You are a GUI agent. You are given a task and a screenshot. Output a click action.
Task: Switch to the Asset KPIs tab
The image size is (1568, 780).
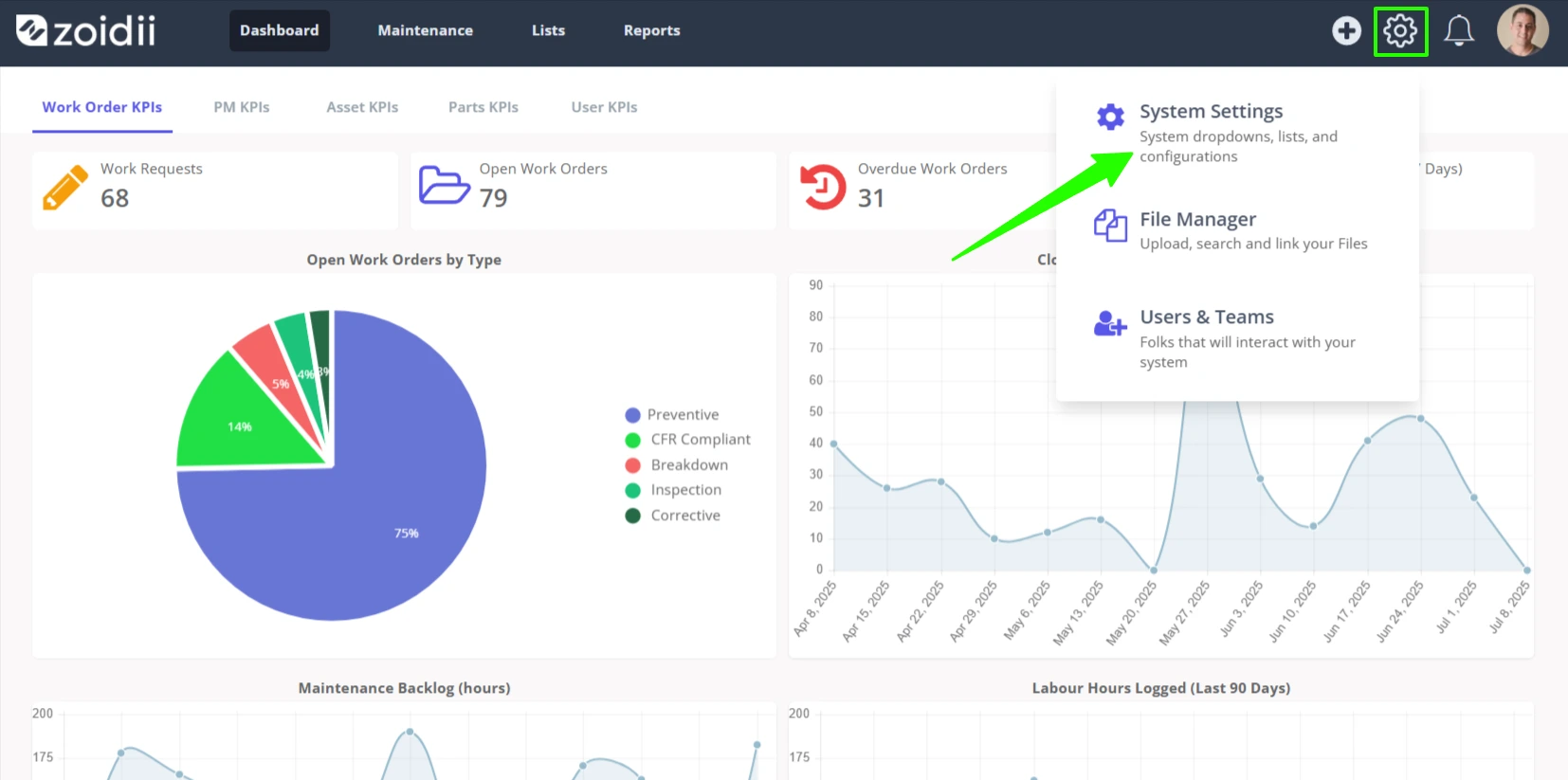click(362, 107)
